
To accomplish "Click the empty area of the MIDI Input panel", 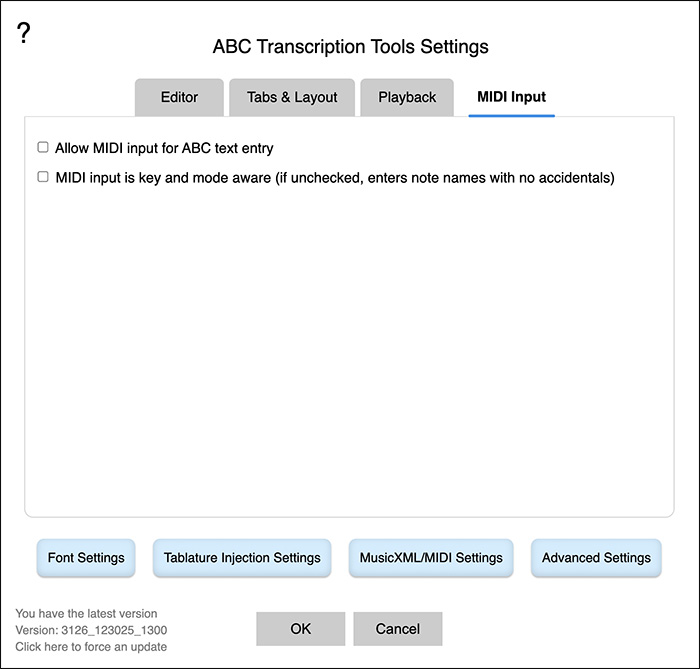I will [x=349, y=348].
